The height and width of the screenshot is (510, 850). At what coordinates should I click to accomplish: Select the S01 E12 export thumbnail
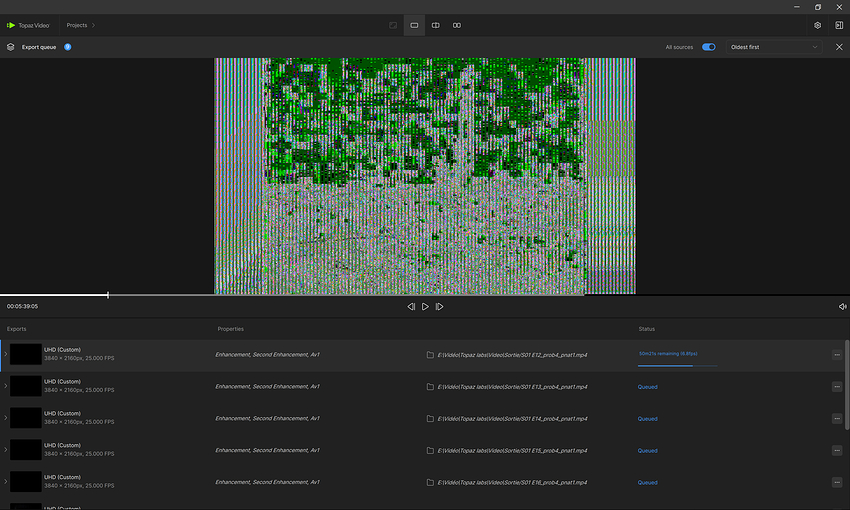[25, 354]
